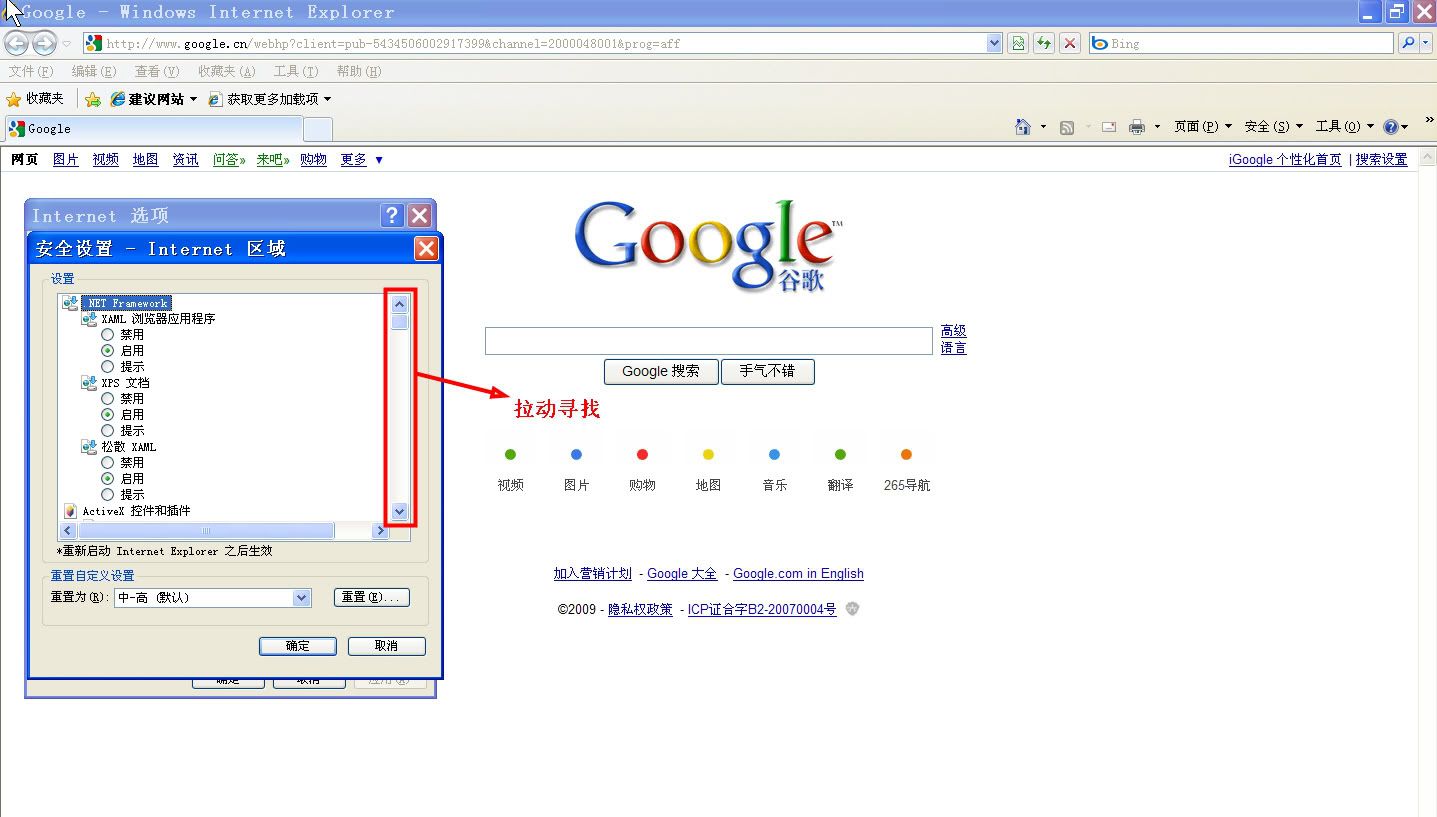Click the red 购物 dot icon
1437x817 pixels.
click(x=642, y=454)
